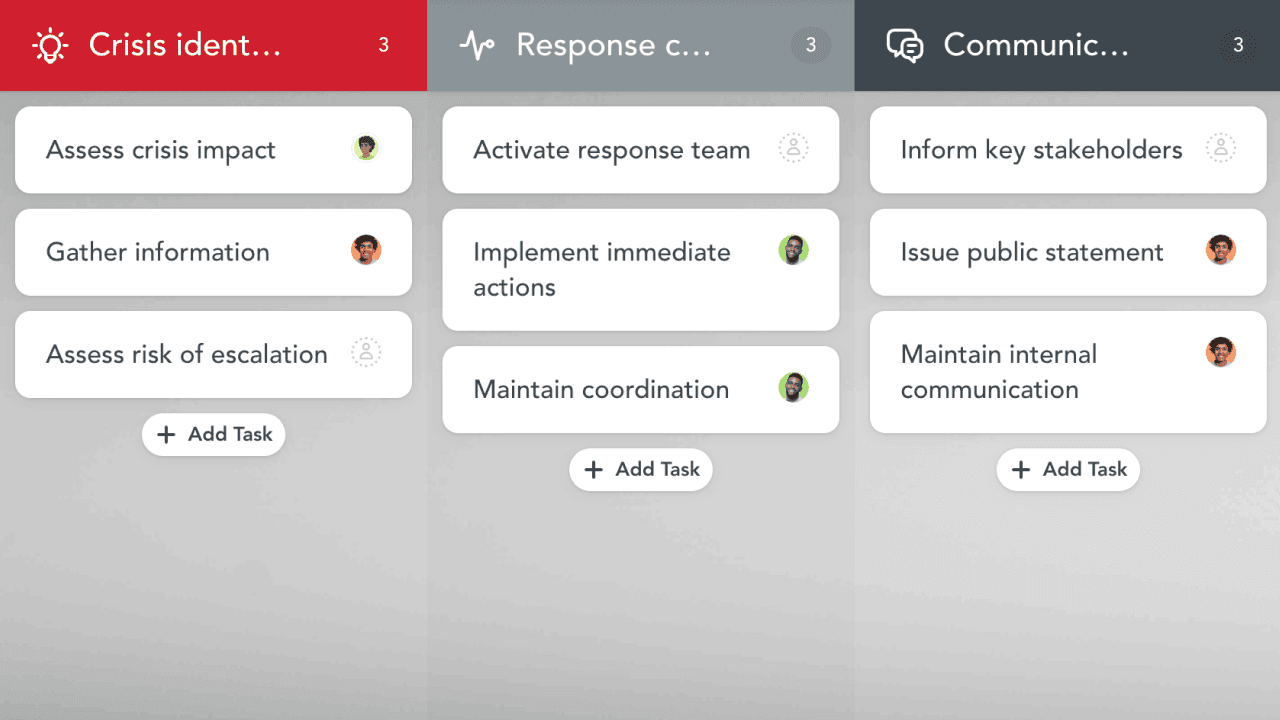Screen dimensions: 1280x720
Task: Assign a user to Assess risk of escalation
Action: 366,352
